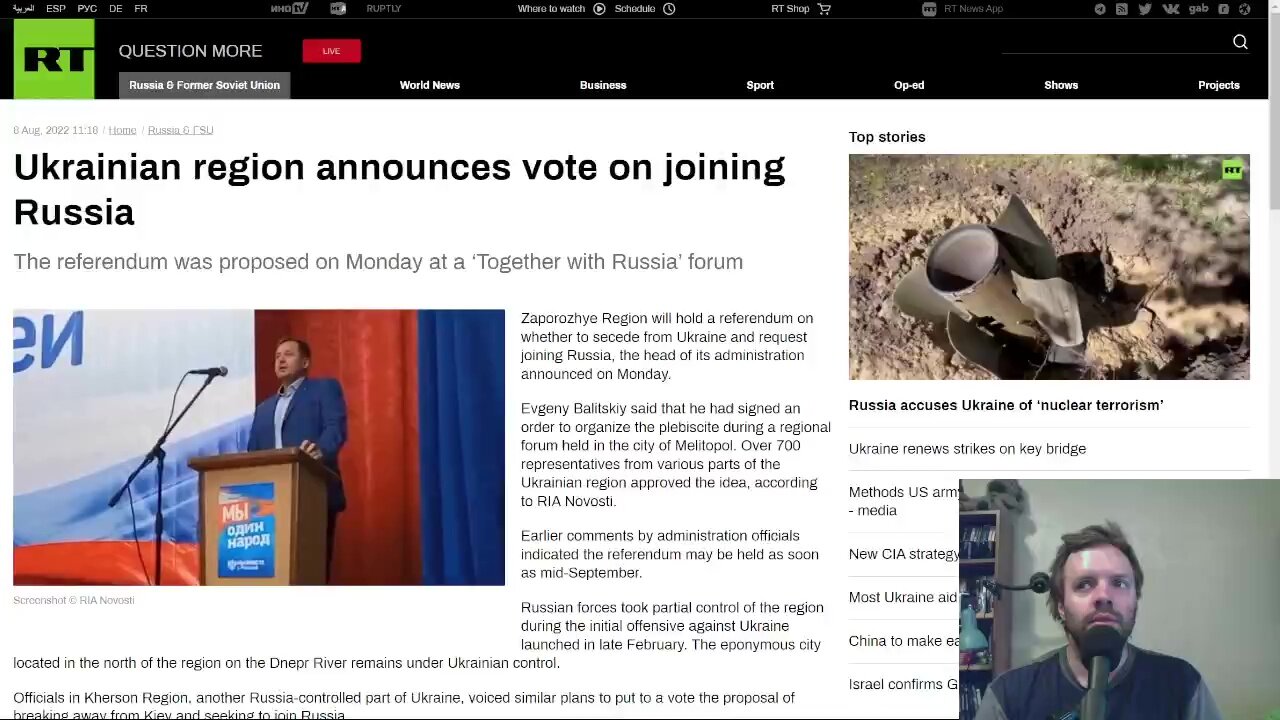
Task: Open the square 'r' social icon
Action: pos(1224,9)
